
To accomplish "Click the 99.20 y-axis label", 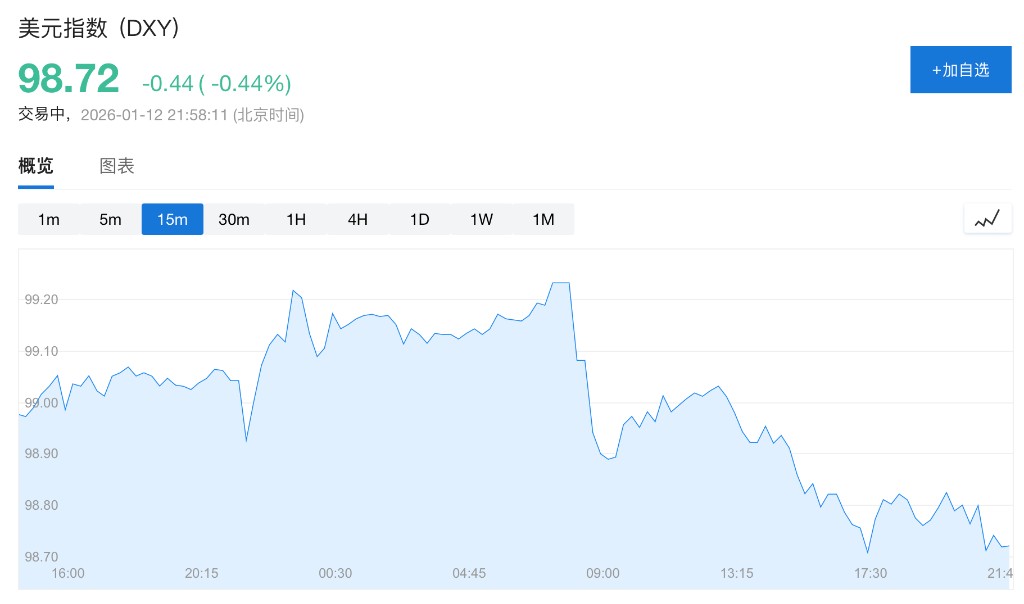I will [41, 299].
